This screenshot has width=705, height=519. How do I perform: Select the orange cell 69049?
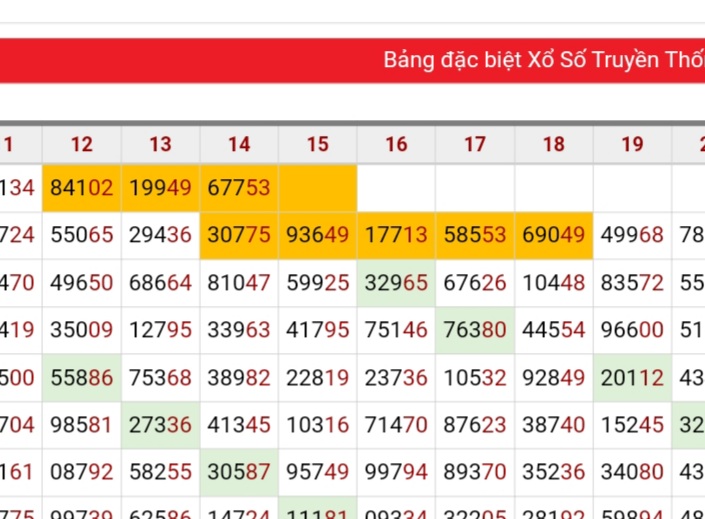[554, 235]
